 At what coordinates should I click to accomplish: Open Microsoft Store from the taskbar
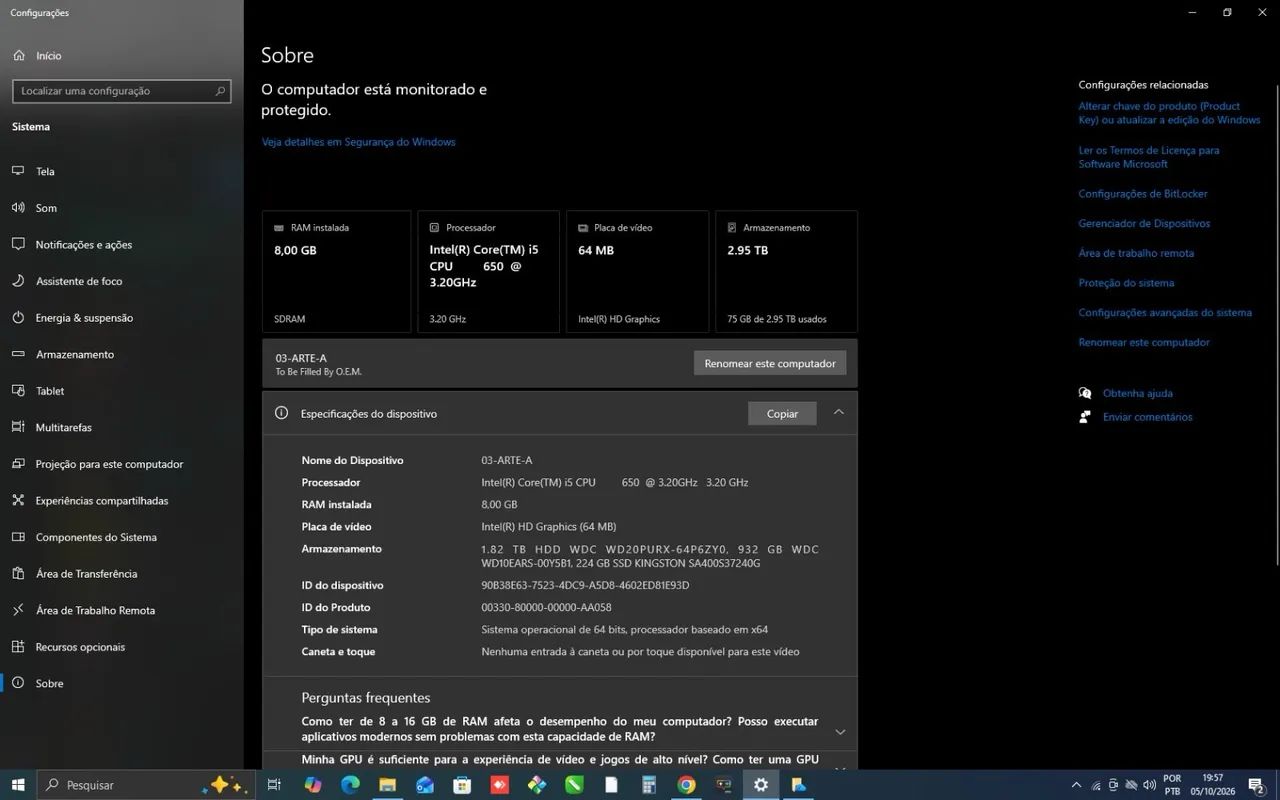tap(462, 785)
